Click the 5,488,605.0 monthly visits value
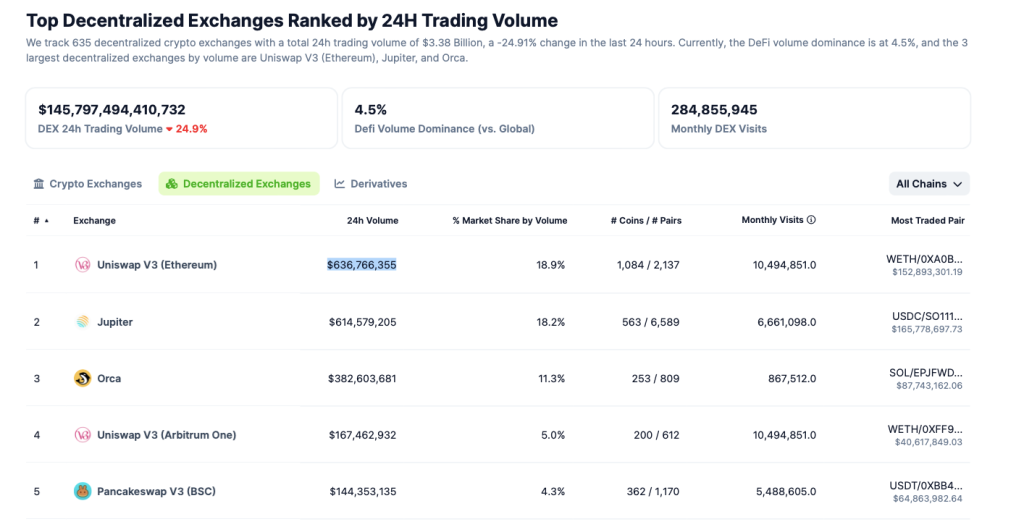This screenshot has width=1024, height=527. point(786,491)
